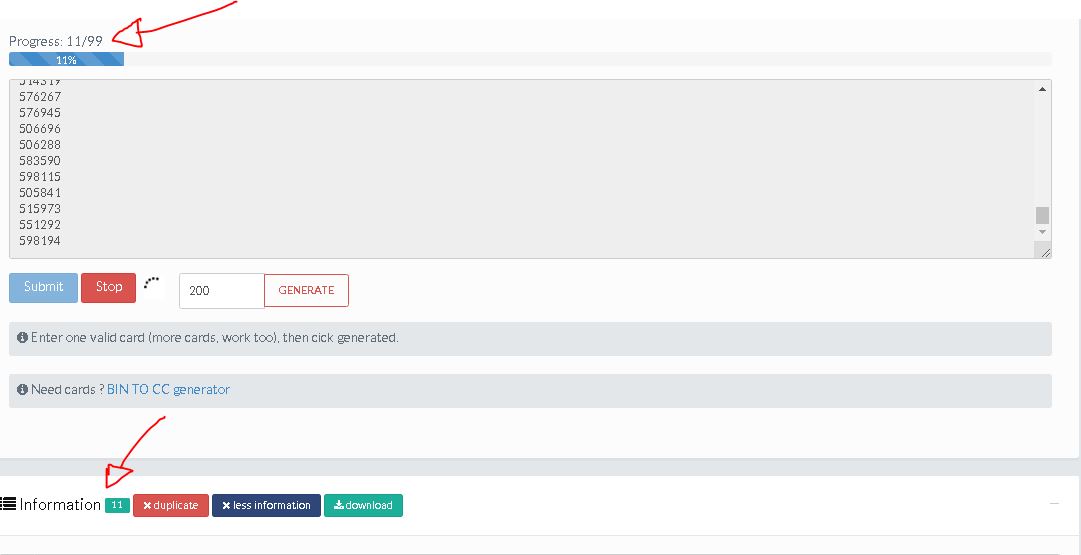Click the textarea scrollbar up arrow
This screenshot has width=1081, height=555.
1042,89
